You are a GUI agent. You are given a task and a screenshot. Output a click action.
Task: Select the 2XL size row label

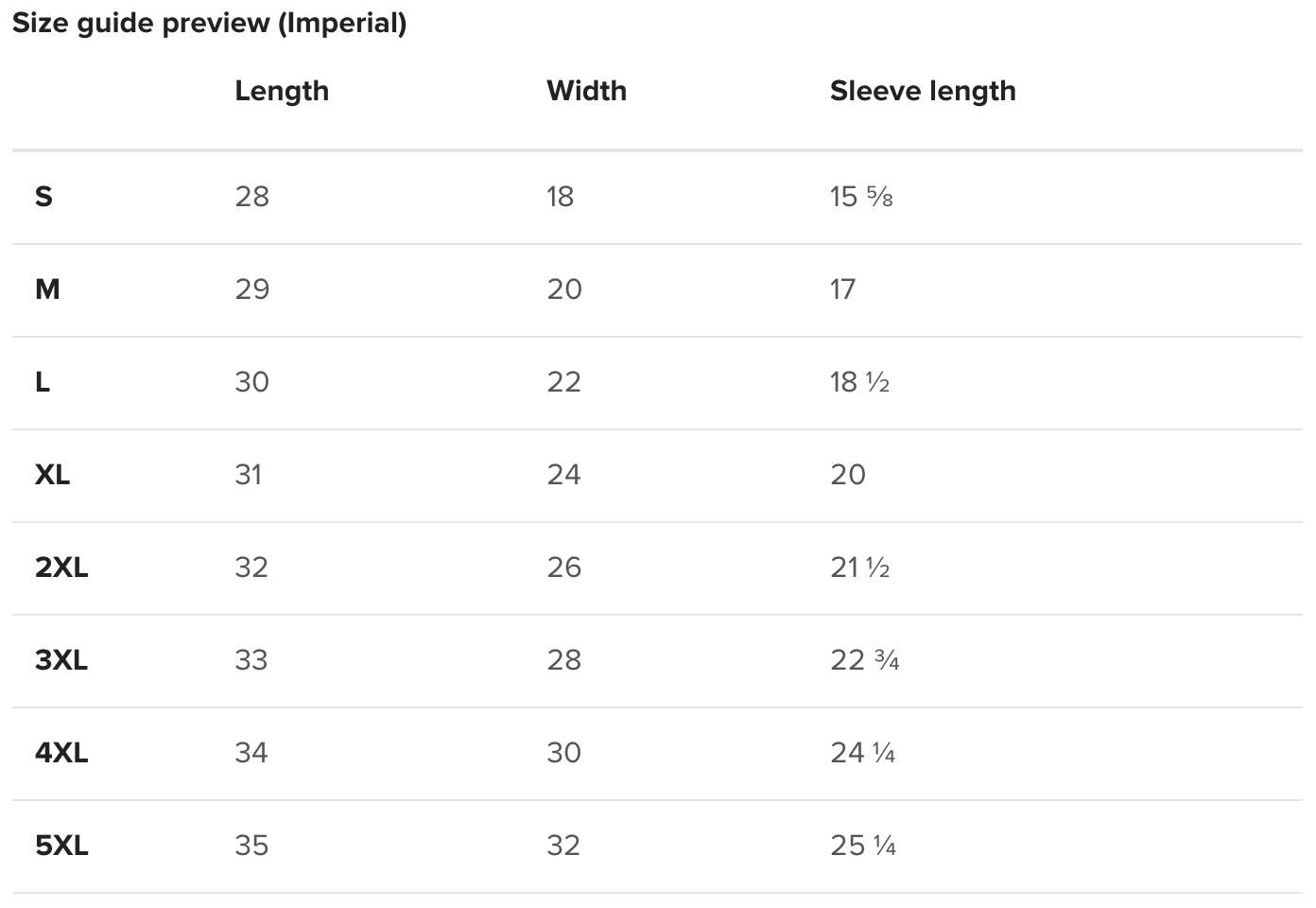pos(61,567)
